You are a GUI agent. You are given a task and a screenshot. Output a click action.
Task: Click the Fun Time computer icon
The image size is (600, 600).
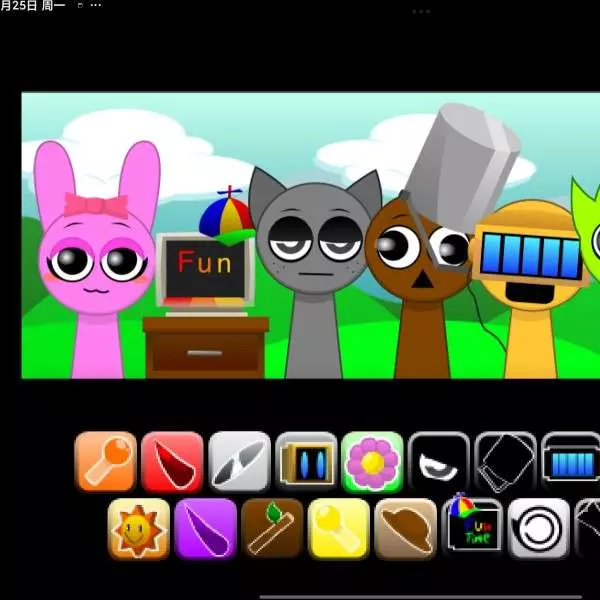(472, 526)
